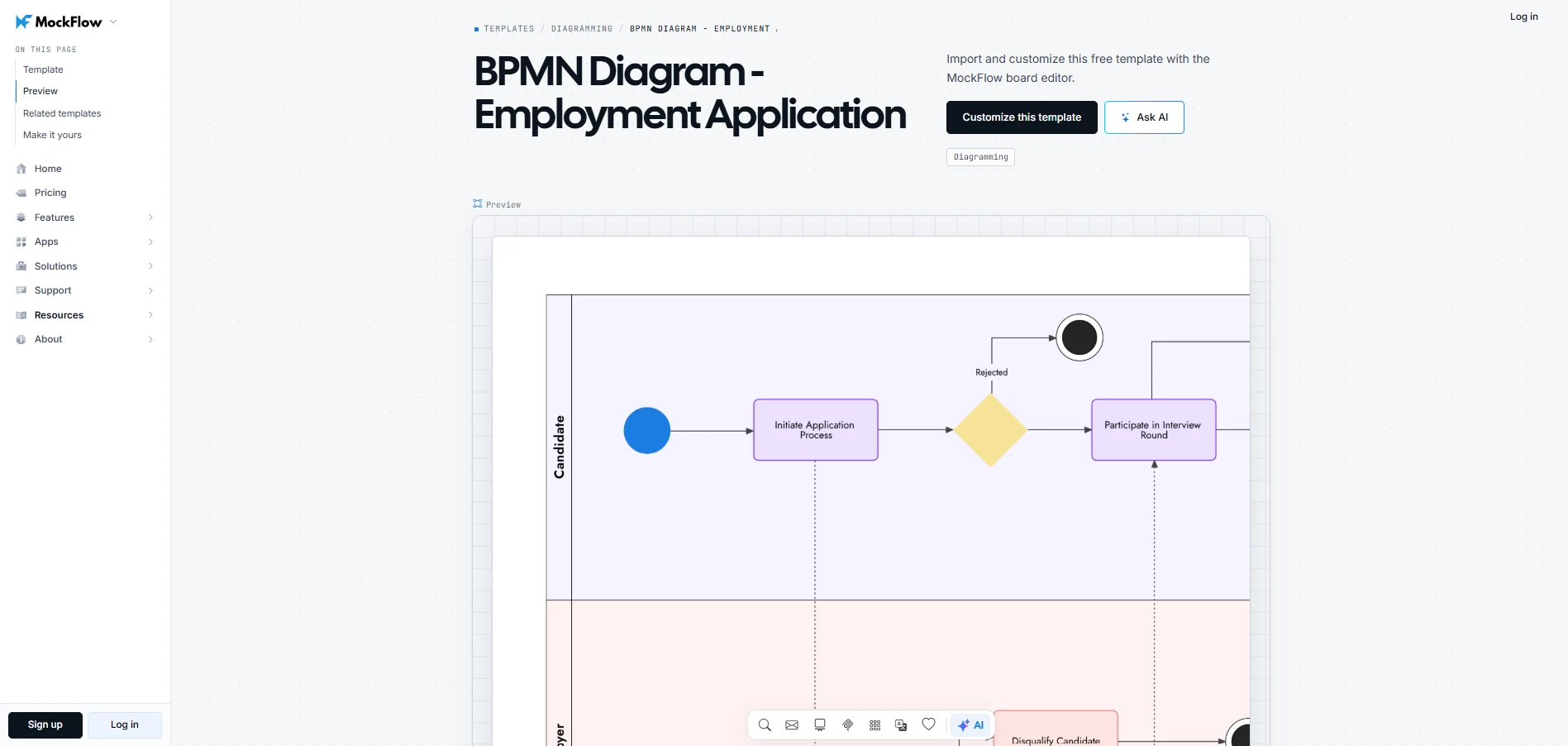Click the yellow decision diamond in diagram
The height and width of the screenshot is (746, 1568).
(990, 430)
